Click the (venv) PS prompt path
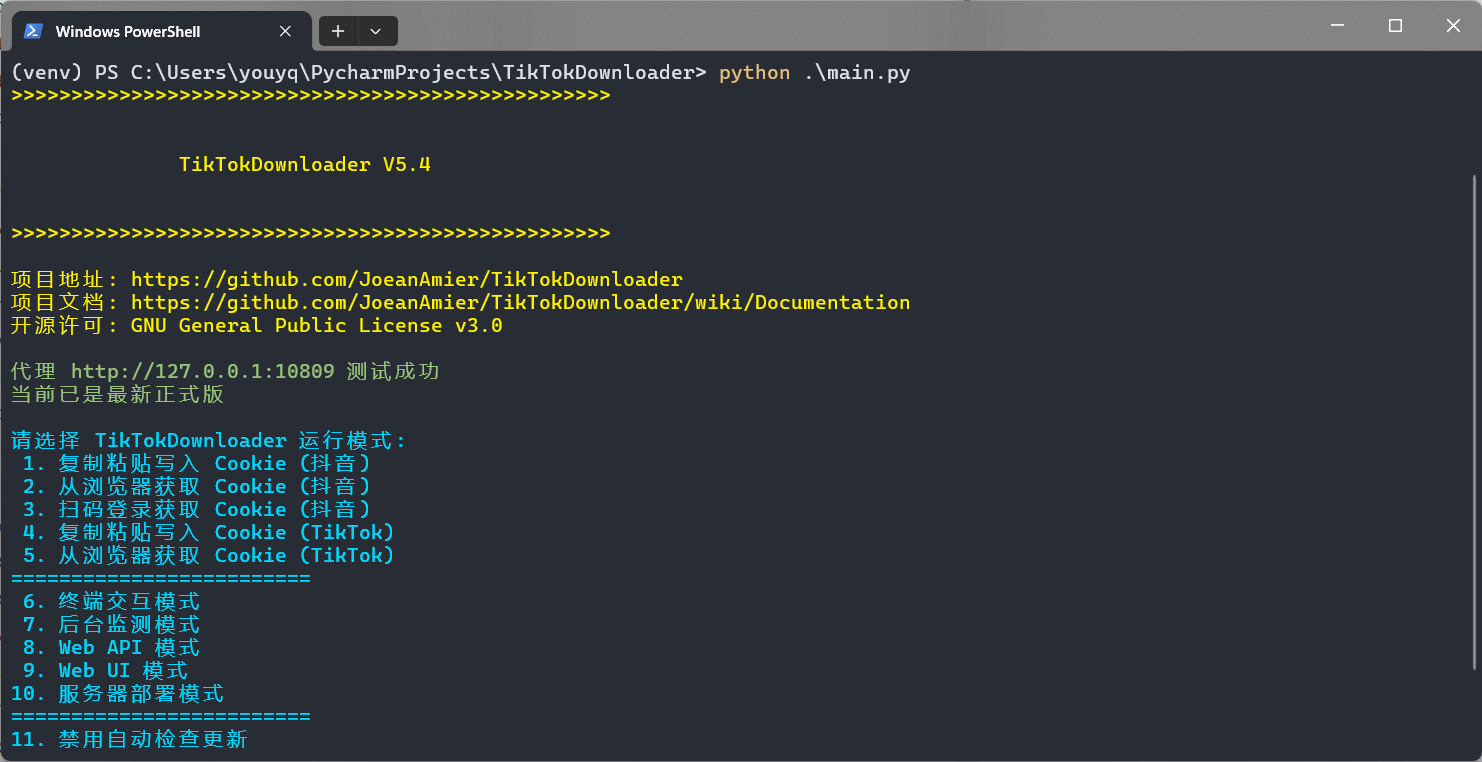1482x762 pixels. click(359, 72)
